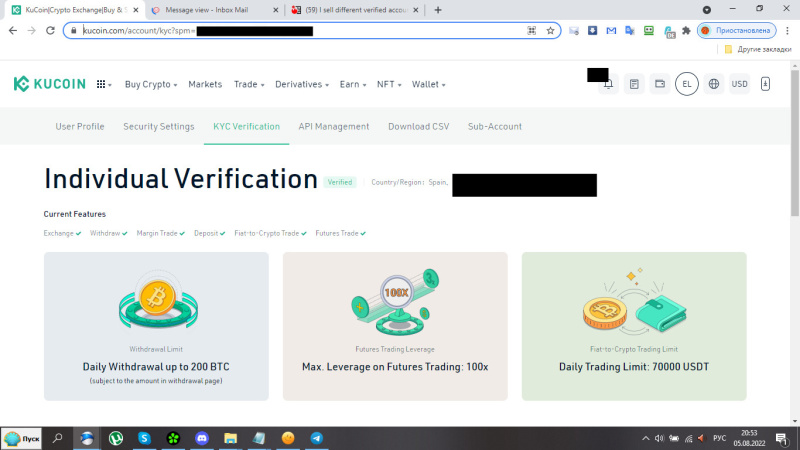Viewport: 800px width, 450px height.
Task: Click the EL account avatar
Action: pos(686,85)
